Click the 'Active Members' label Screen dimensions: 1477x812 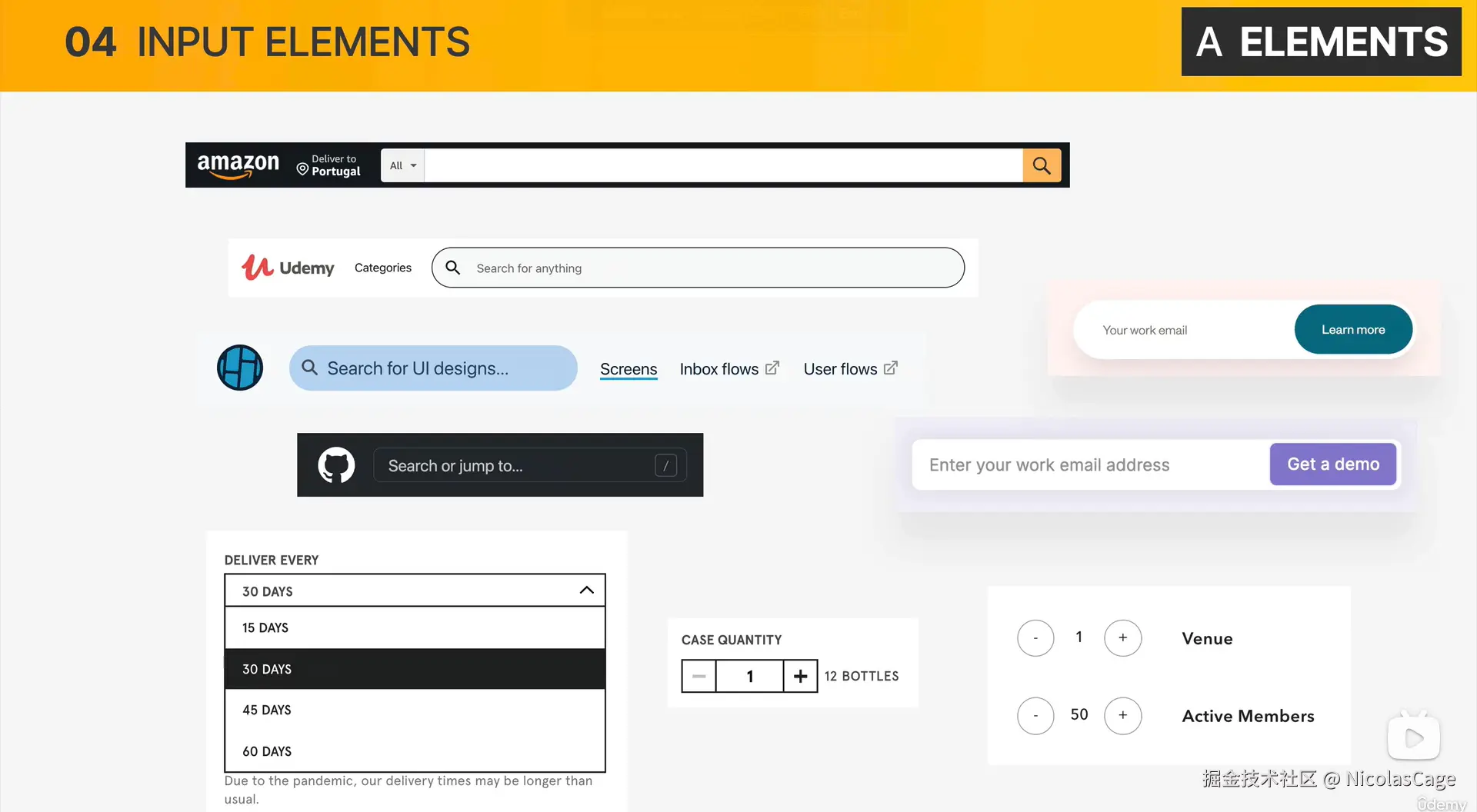coord(1248,716)
